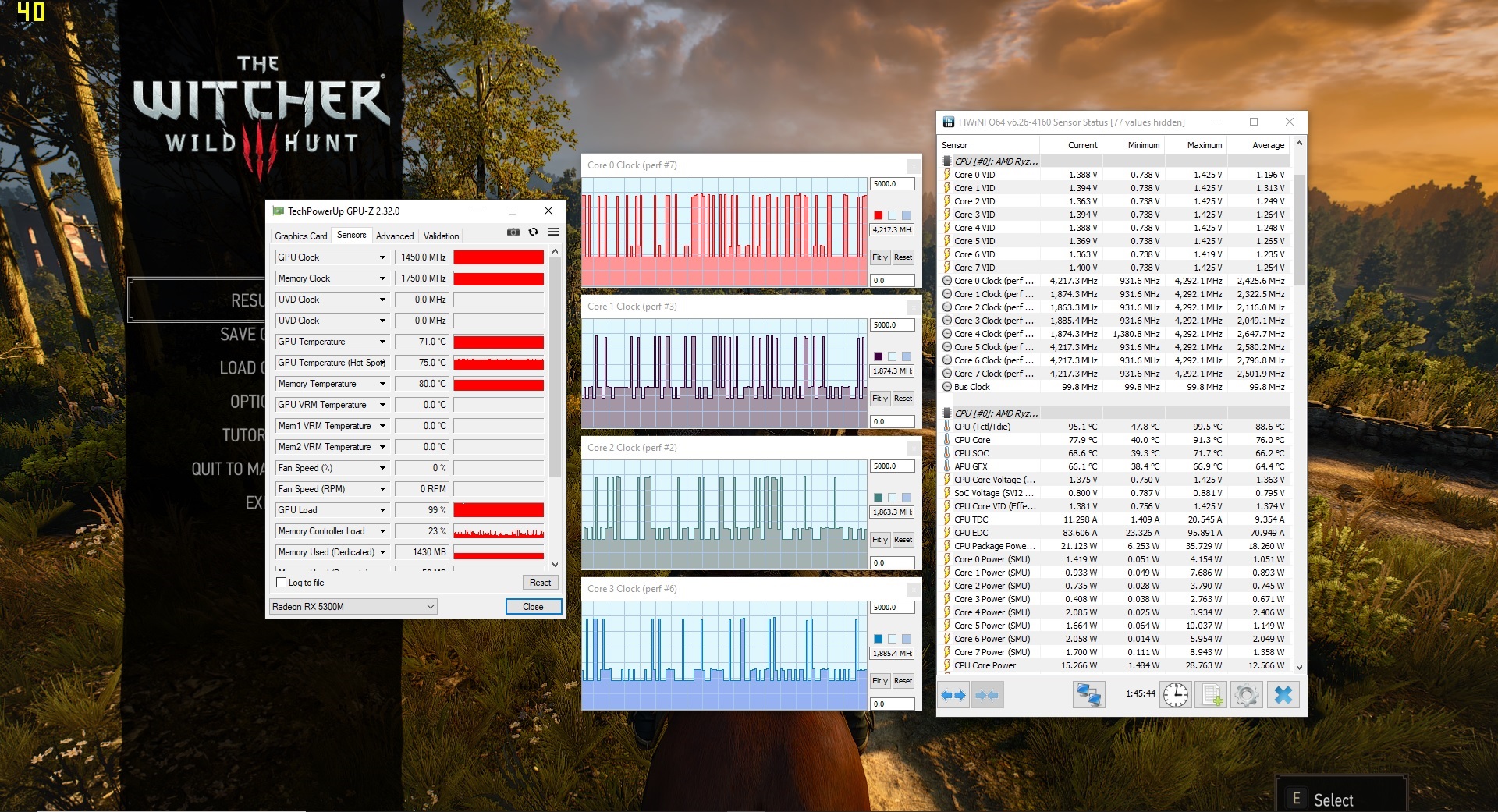Image resolution: width=1498 pixels, height=812 pixels.
Task: Click HWiNFO sensor list scrollbar down arrow
Action: pos(1299,667)
